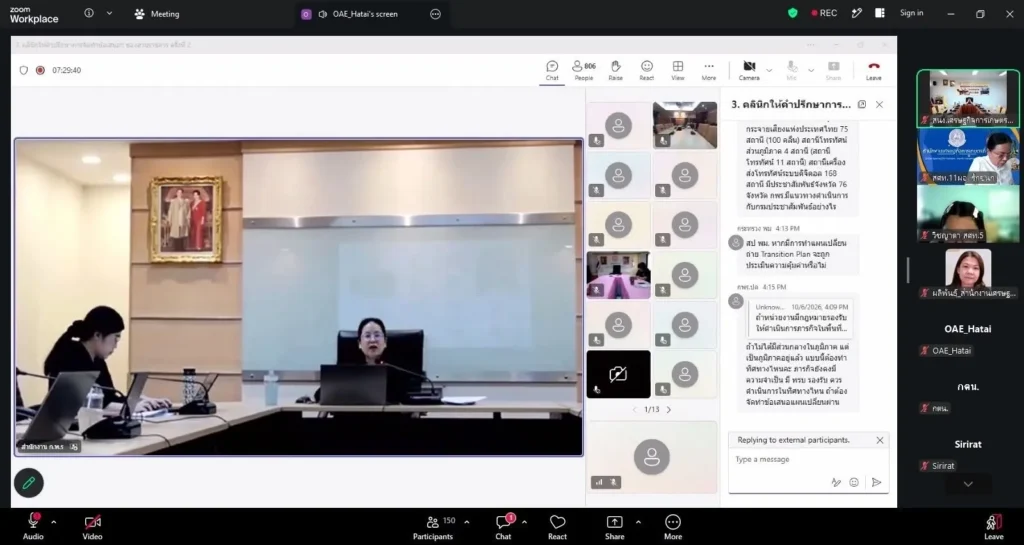Toggle the Teams Camera button
The width and height of the screenshot is (1024, 545).
pyautogui.click(x=749, y=70)
